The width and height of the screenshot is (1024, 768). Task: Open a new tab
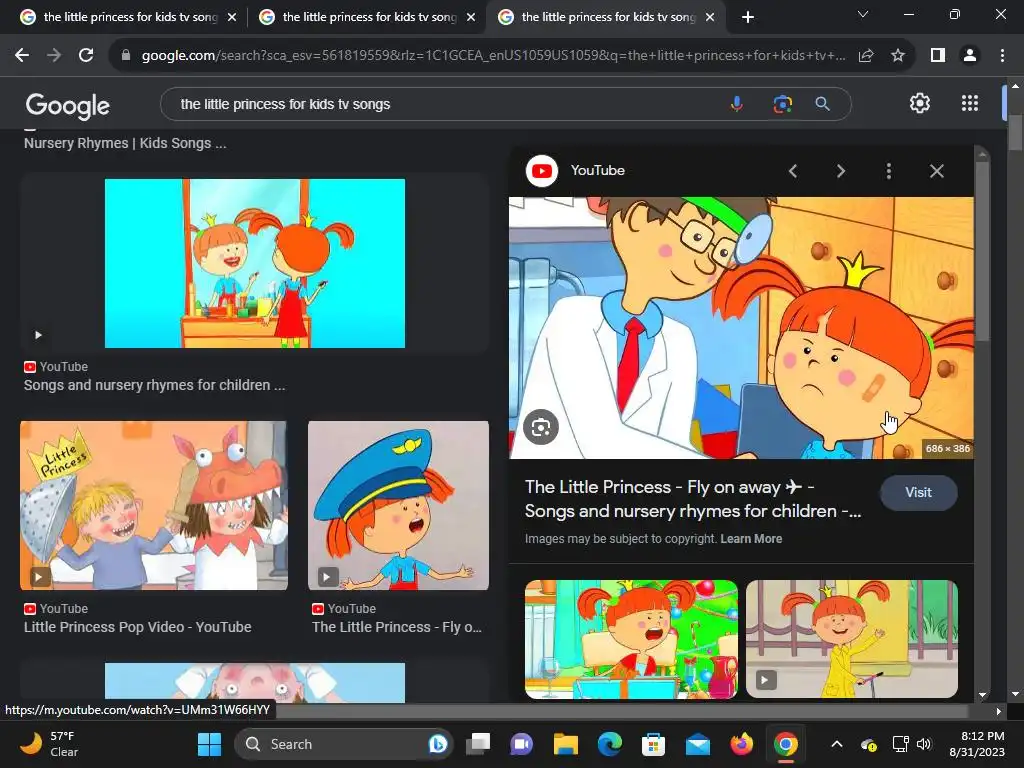(x=748, y=17)
